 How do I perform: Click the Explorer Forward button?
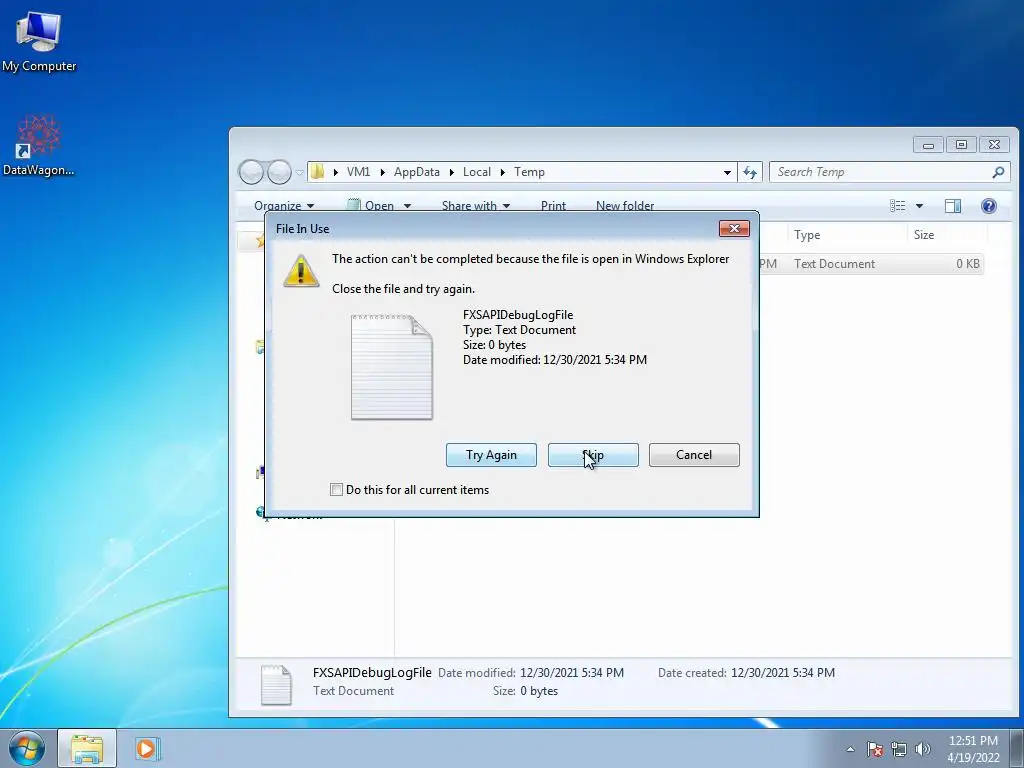coord(280,172)
